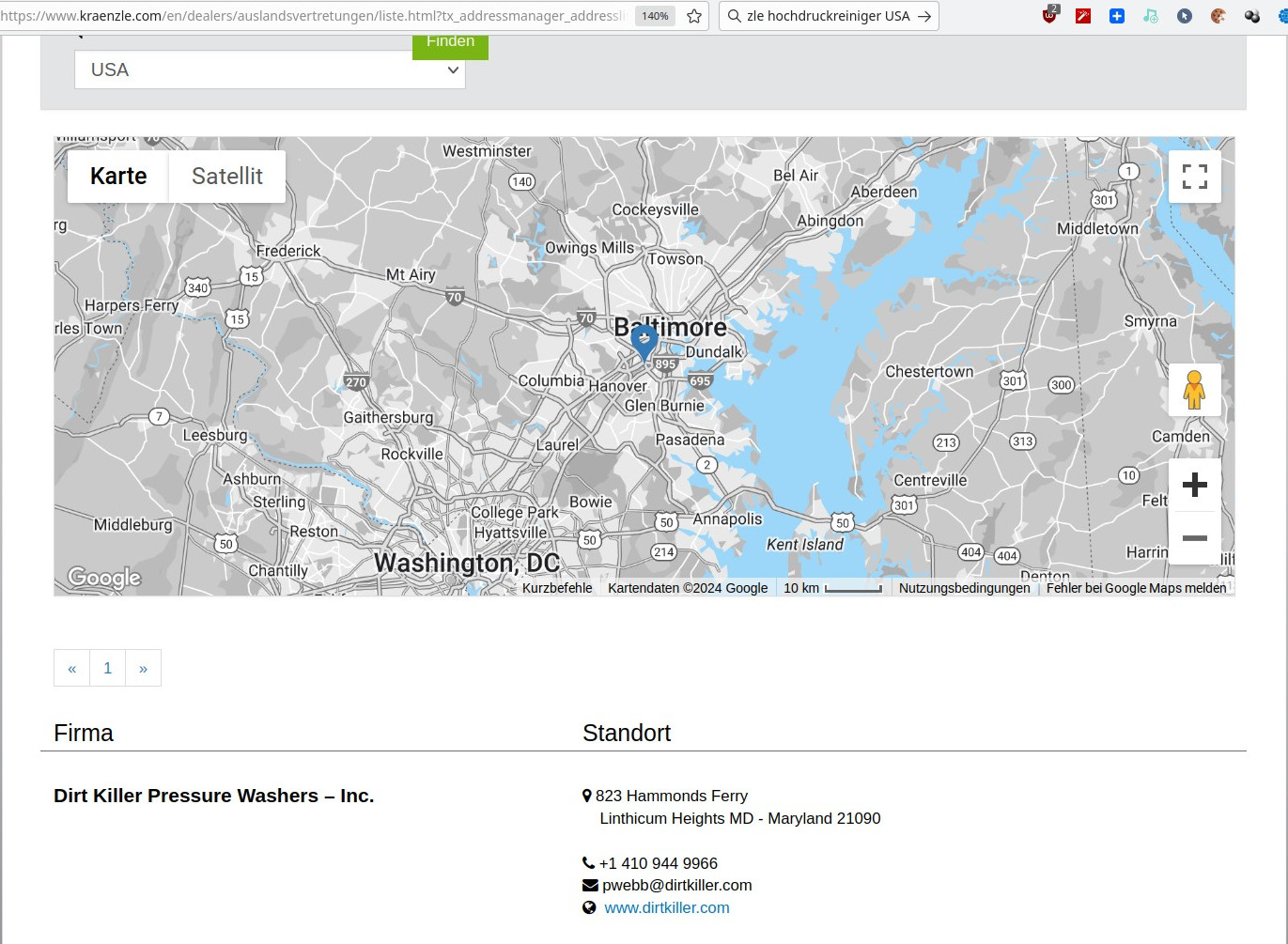Zoom out on the map
The height and width of the screenshot is (944, 1288).
(x=1195, y=538)
